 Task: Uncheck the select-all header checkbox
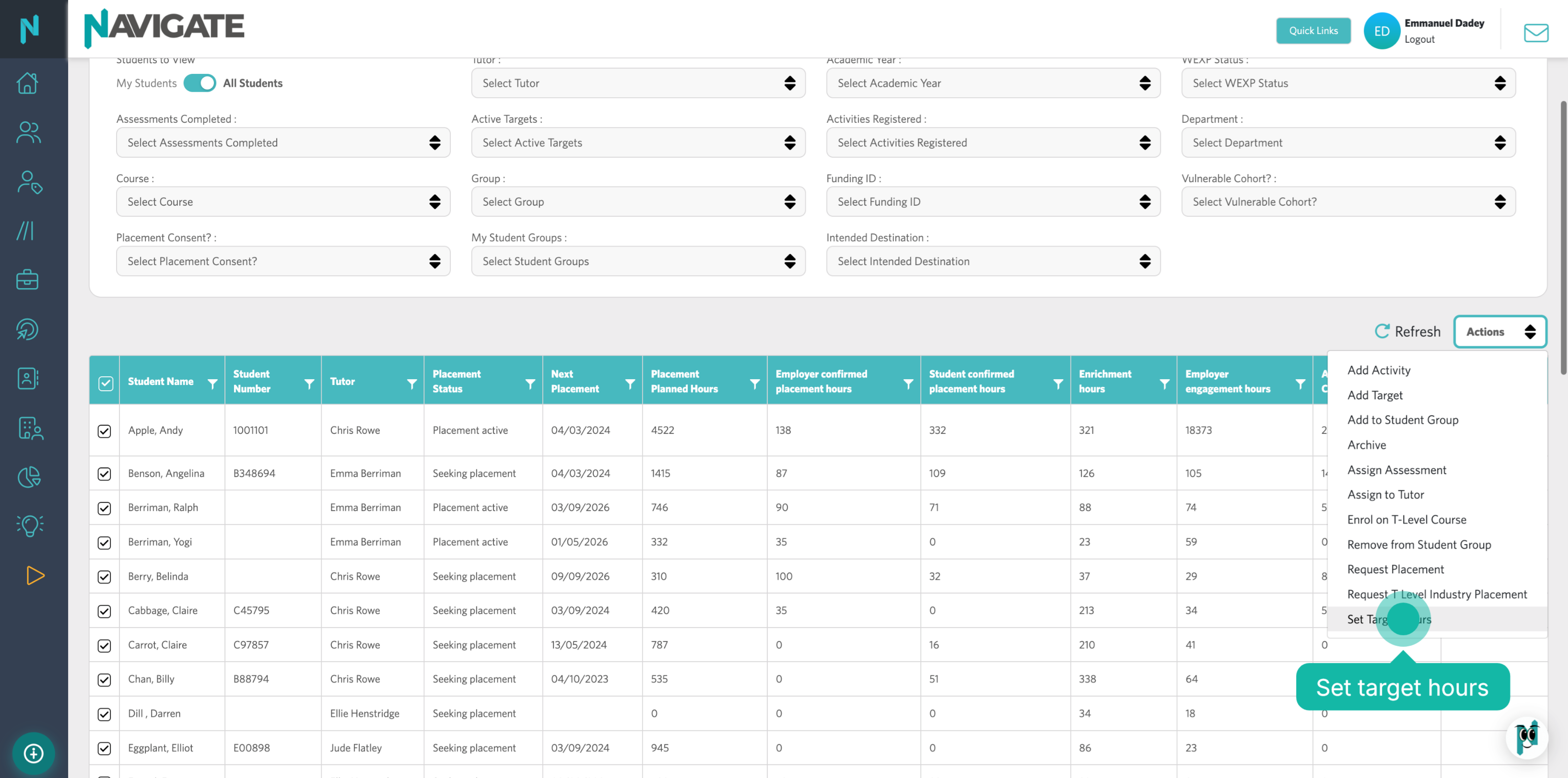point(106,383)
